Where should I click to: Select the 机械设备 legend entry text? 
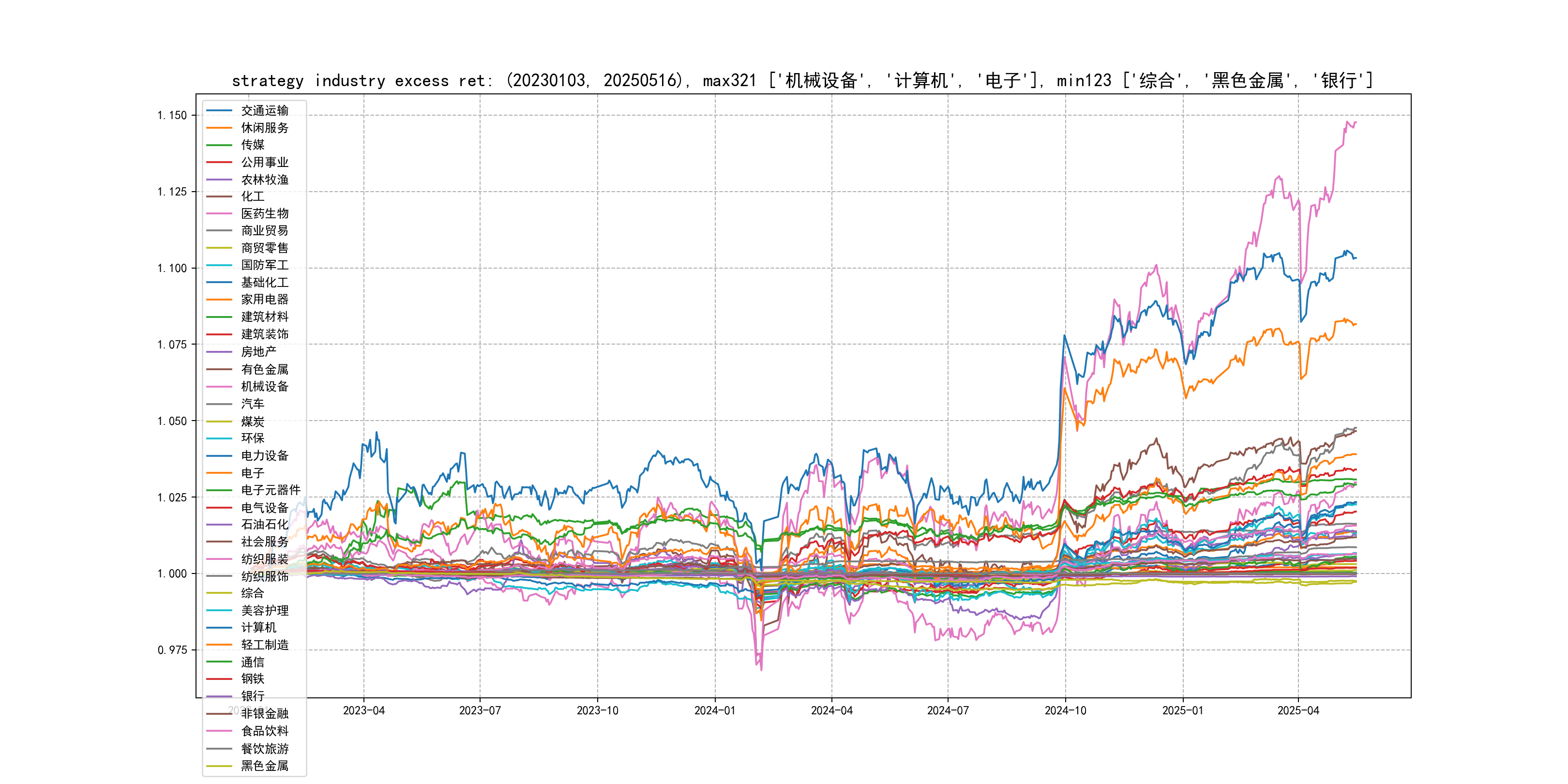265,387
